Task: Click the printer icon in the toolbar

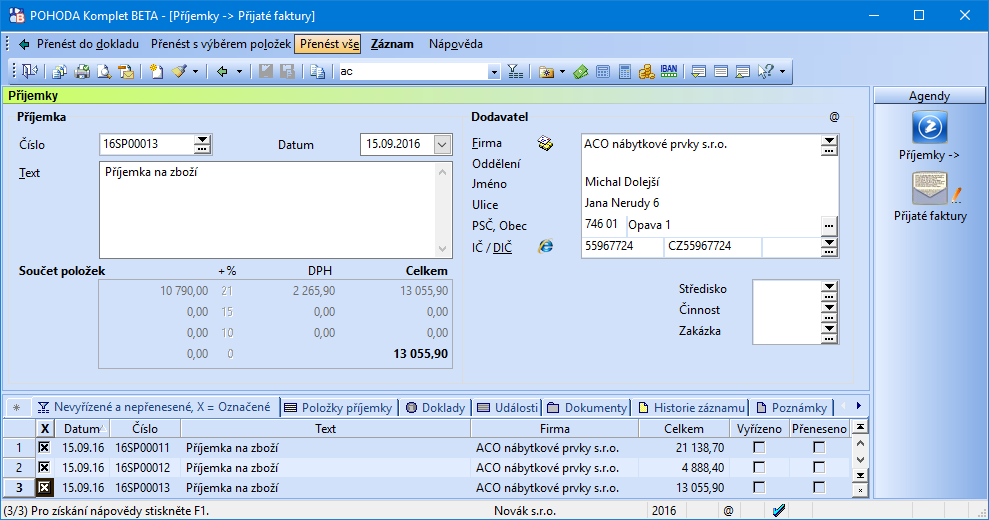Action: [x=82, y=72]
